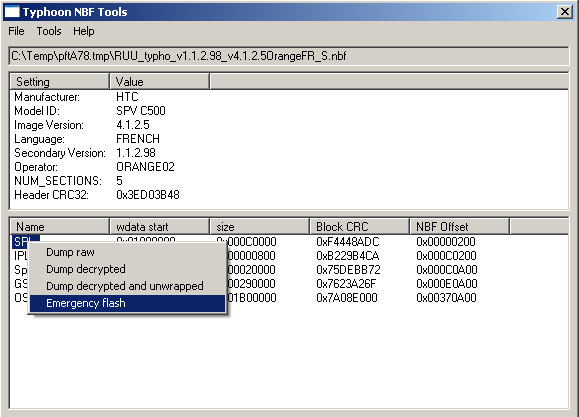579x417 pixels.
Task: Click Block CRC value 0xB229B4CA
Action: (347, 256)
